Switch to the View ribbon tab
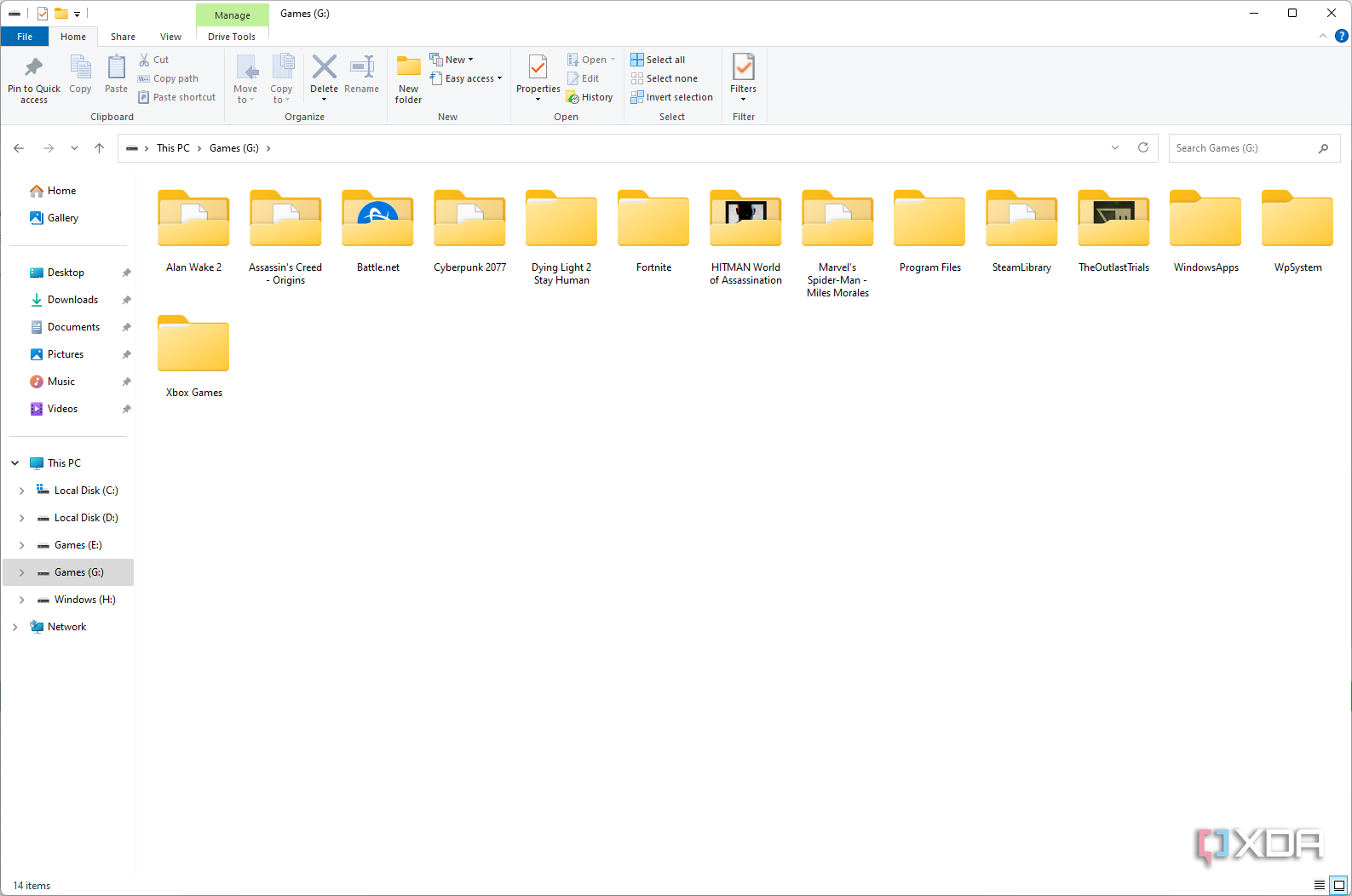The width and height of the screenshot is (1352, 896). [x=170, y=37]
